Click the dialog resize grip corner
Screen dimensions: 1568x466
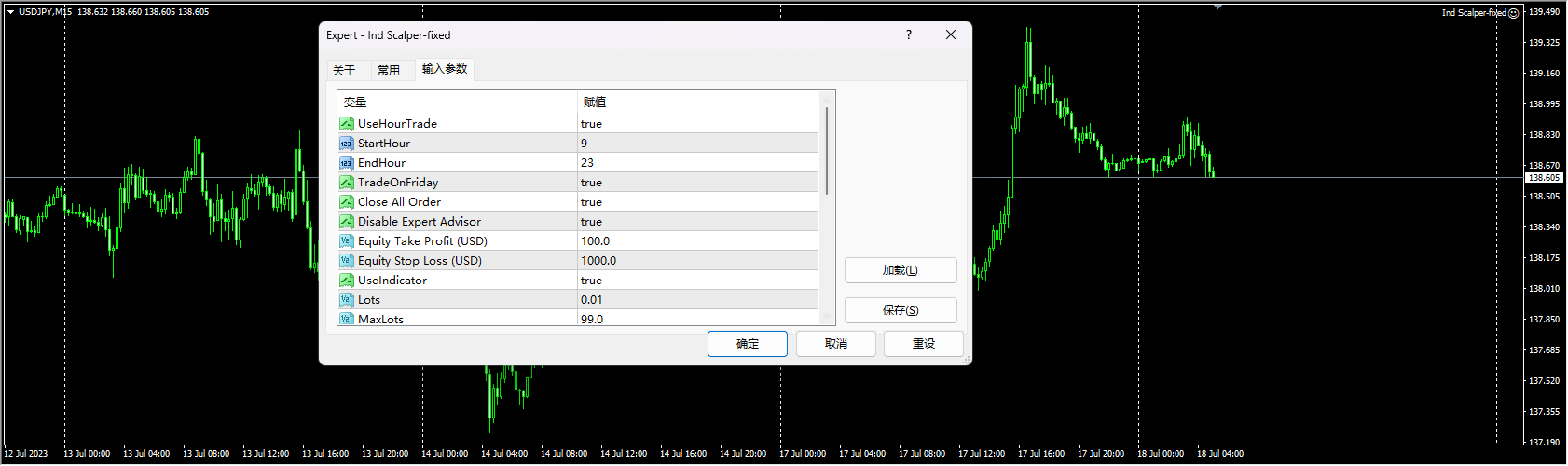click(966, 359)
